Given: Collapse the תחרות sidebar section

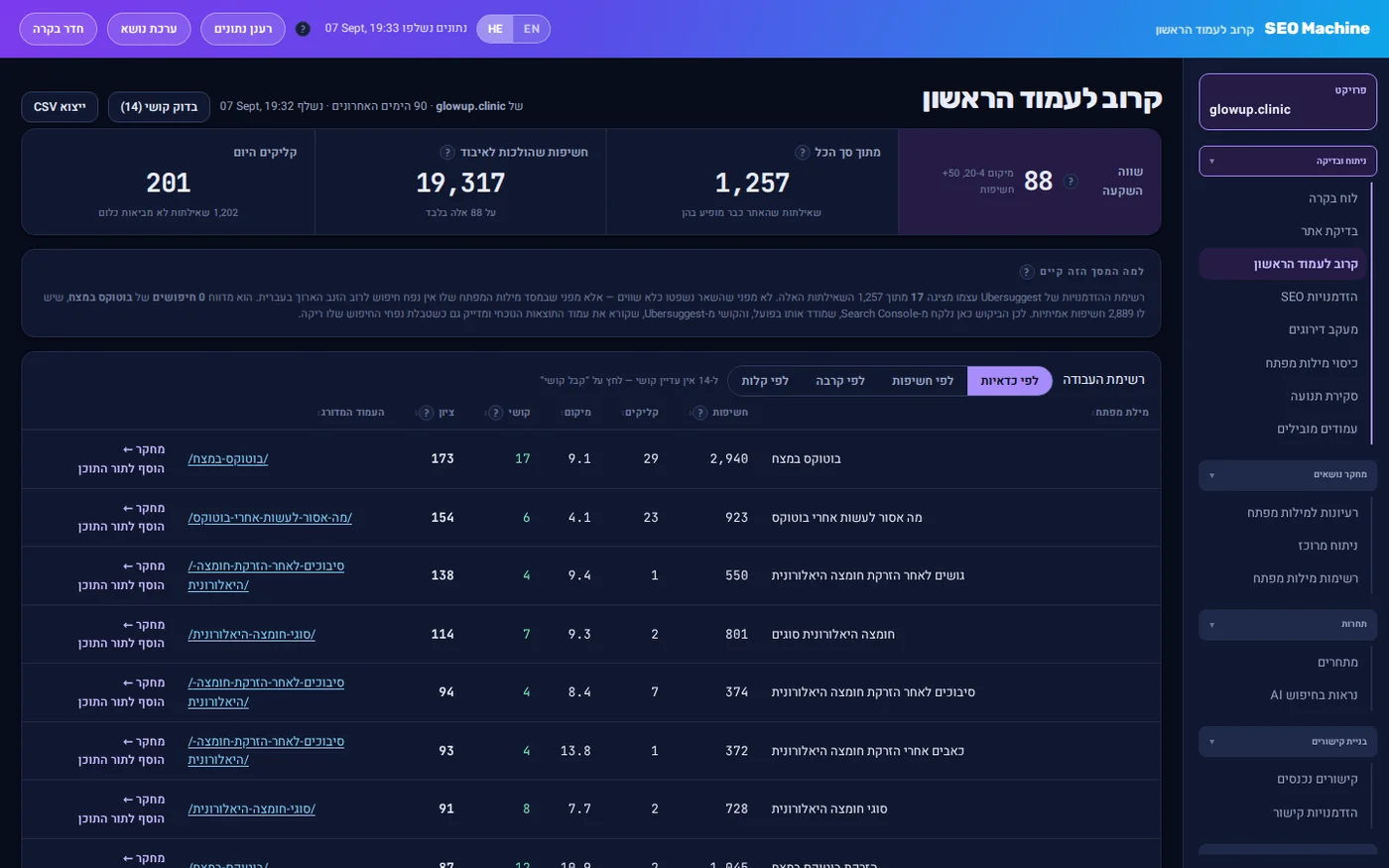Looking at the screenshot, I should pyautogui.click(x=1288, y=624).
